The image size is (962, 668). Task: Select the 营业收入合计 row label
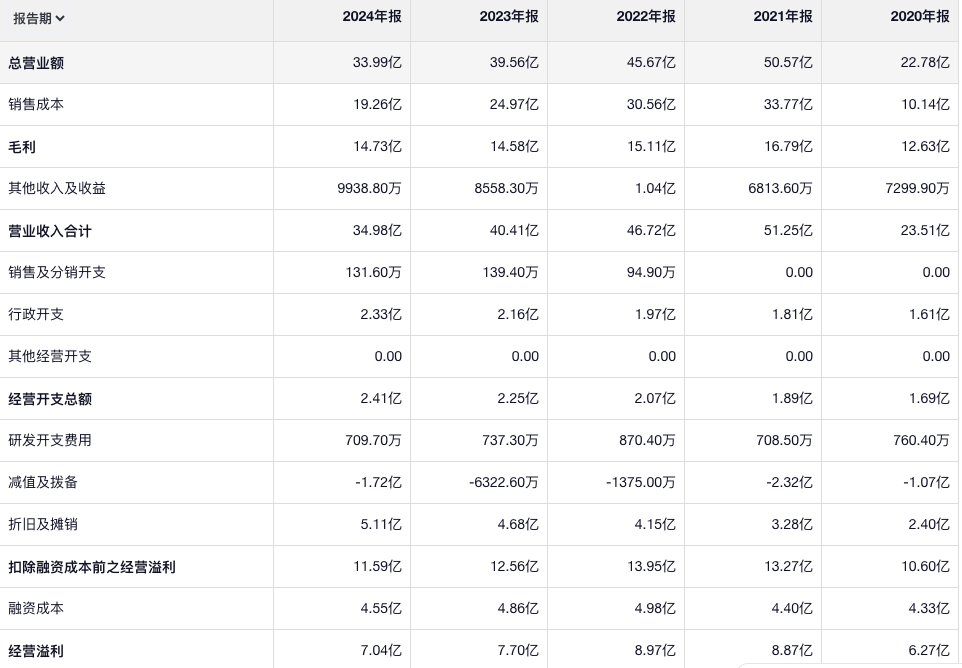50,231
